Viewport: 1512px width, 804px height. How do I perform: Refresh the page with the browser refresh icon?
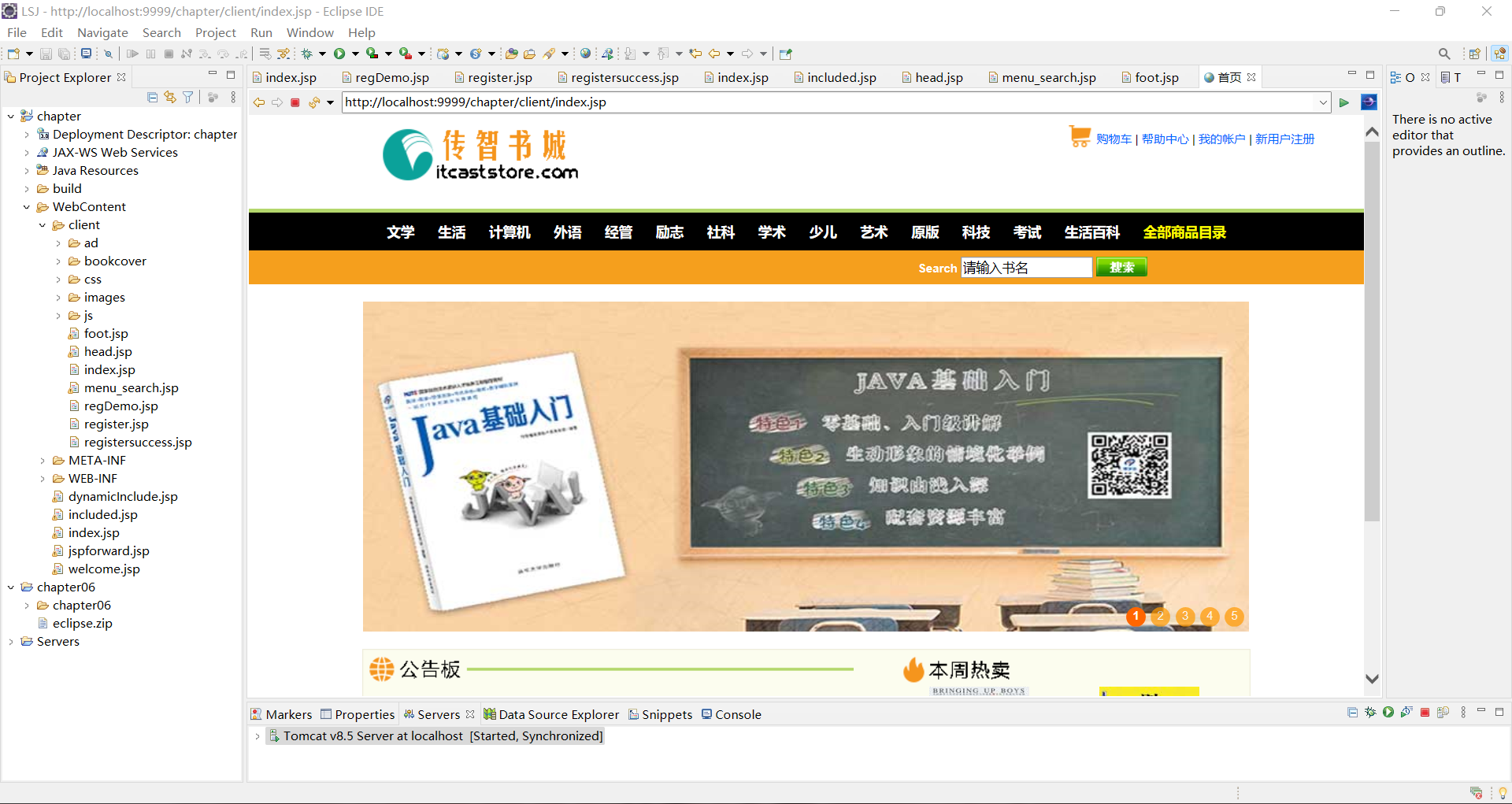[x=313, y=102]
